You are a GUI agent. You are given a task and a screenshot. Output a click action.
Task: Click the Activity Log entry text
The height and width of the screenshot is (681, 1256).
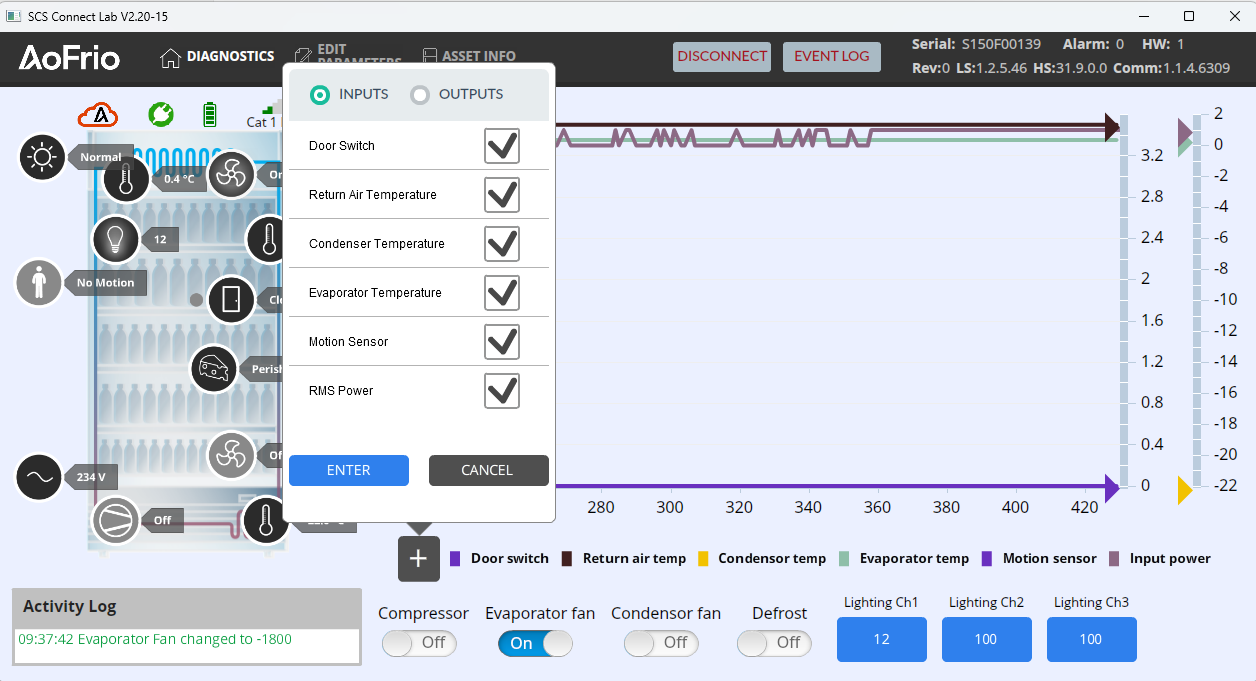[x=155, y=640]
